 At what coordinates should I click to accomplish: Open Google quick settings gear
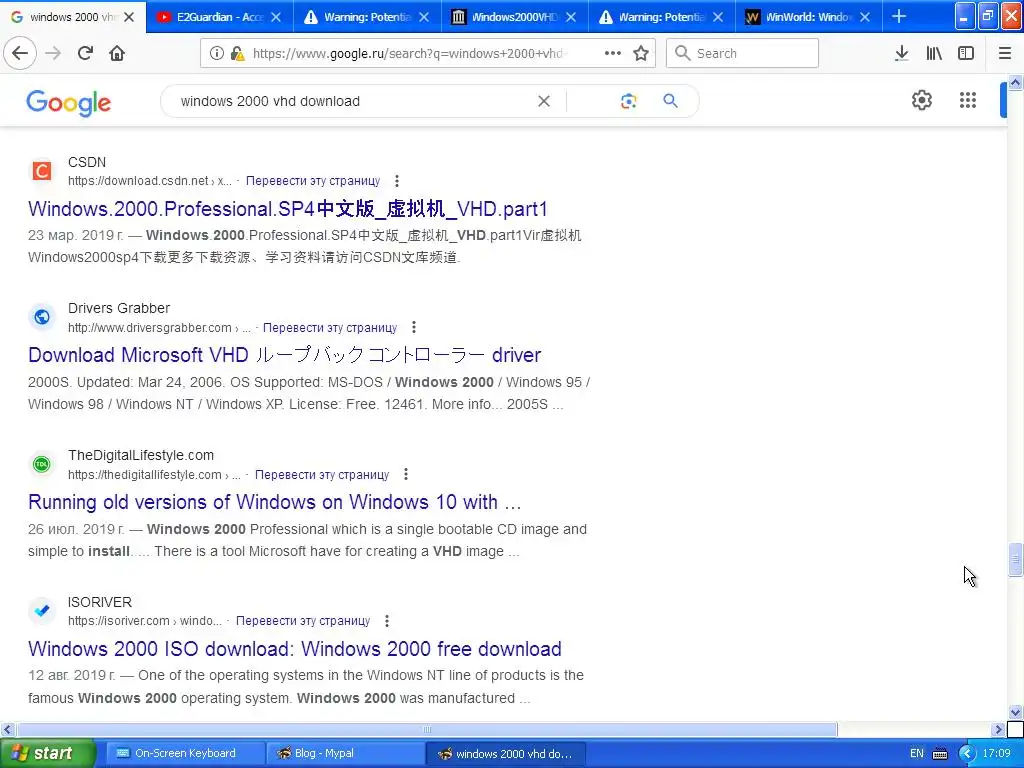921,100
